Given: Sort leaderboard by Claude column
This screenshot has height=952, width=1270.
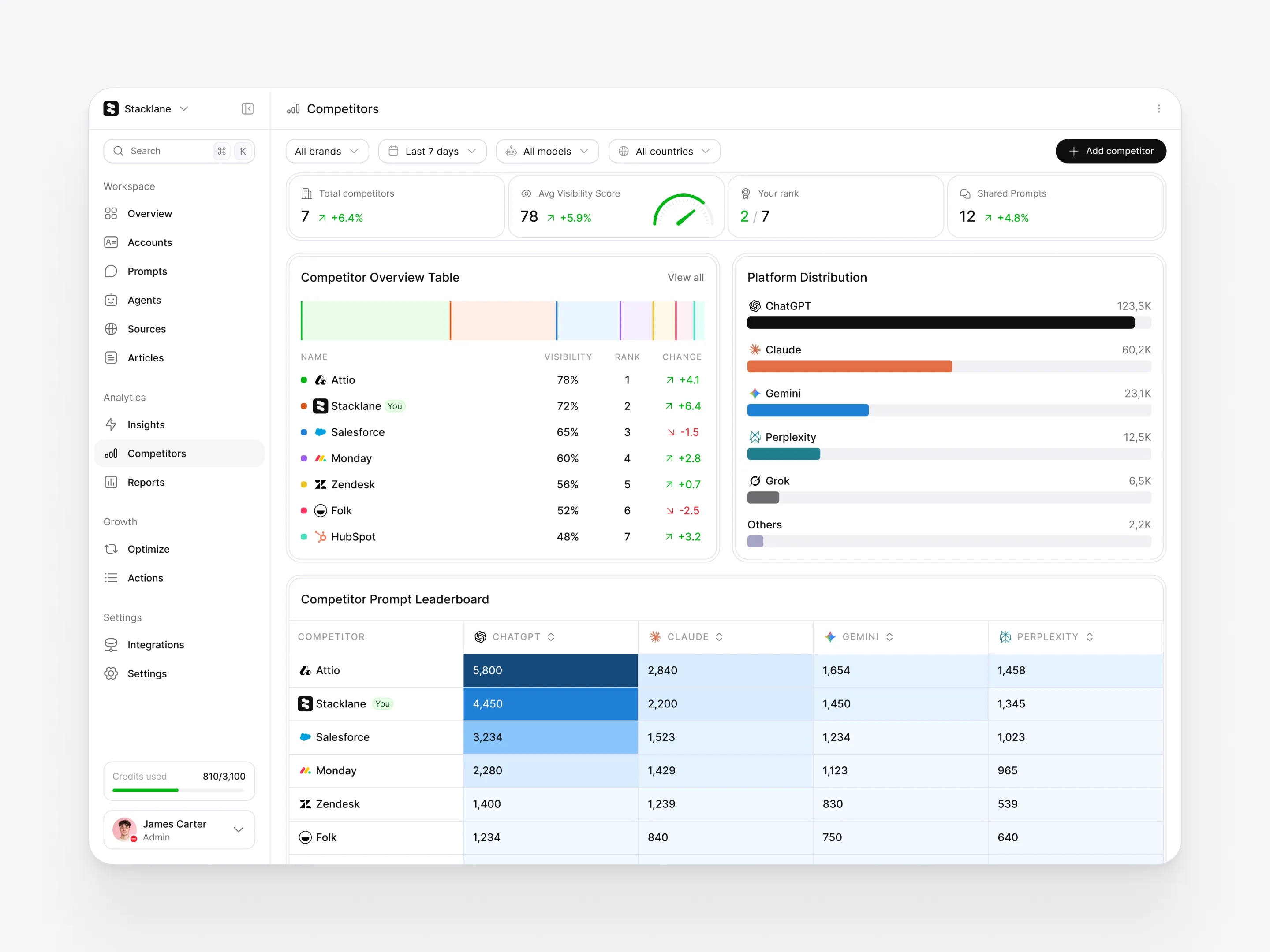Looking at the screenshot, I should click(x=719, y=637).
